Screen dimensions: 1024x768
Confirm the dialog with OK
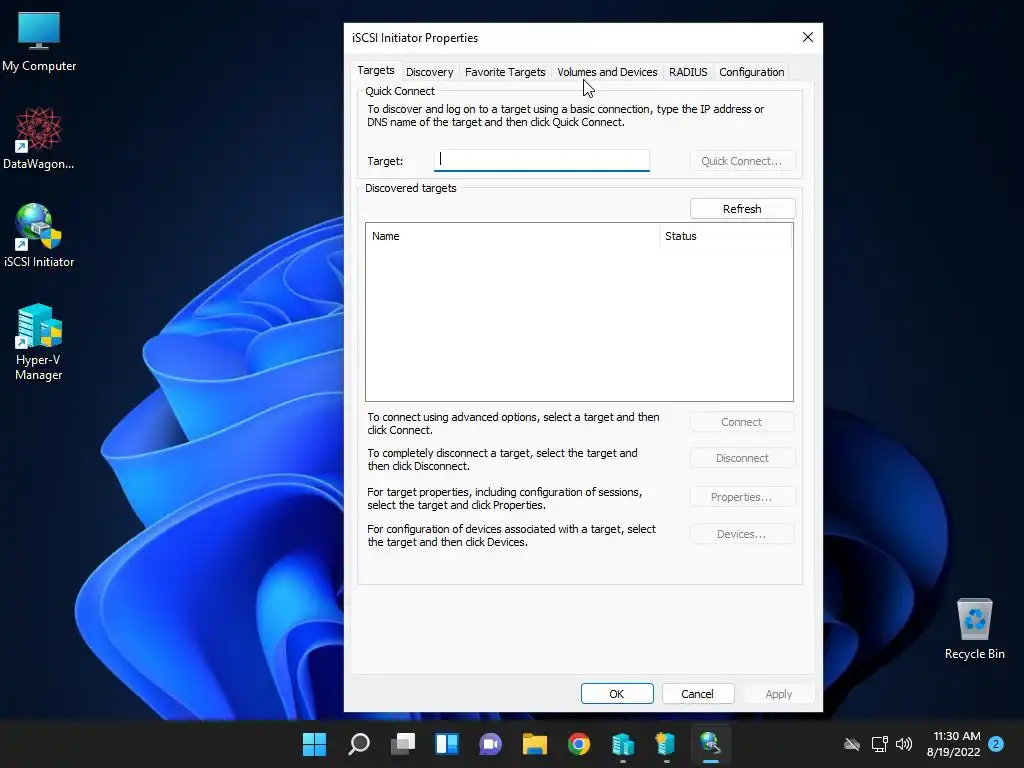point(616,694)
